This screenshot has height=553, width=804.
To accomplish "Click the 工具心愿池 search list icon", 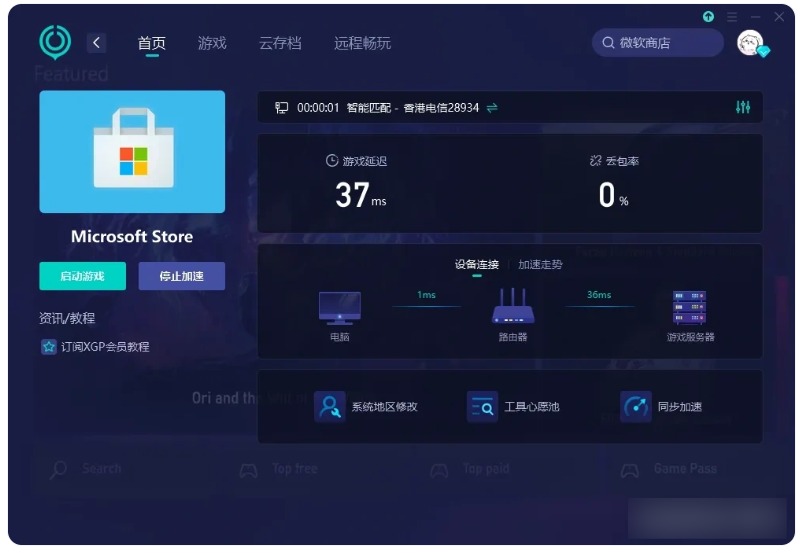I will (x=483, y=407).
